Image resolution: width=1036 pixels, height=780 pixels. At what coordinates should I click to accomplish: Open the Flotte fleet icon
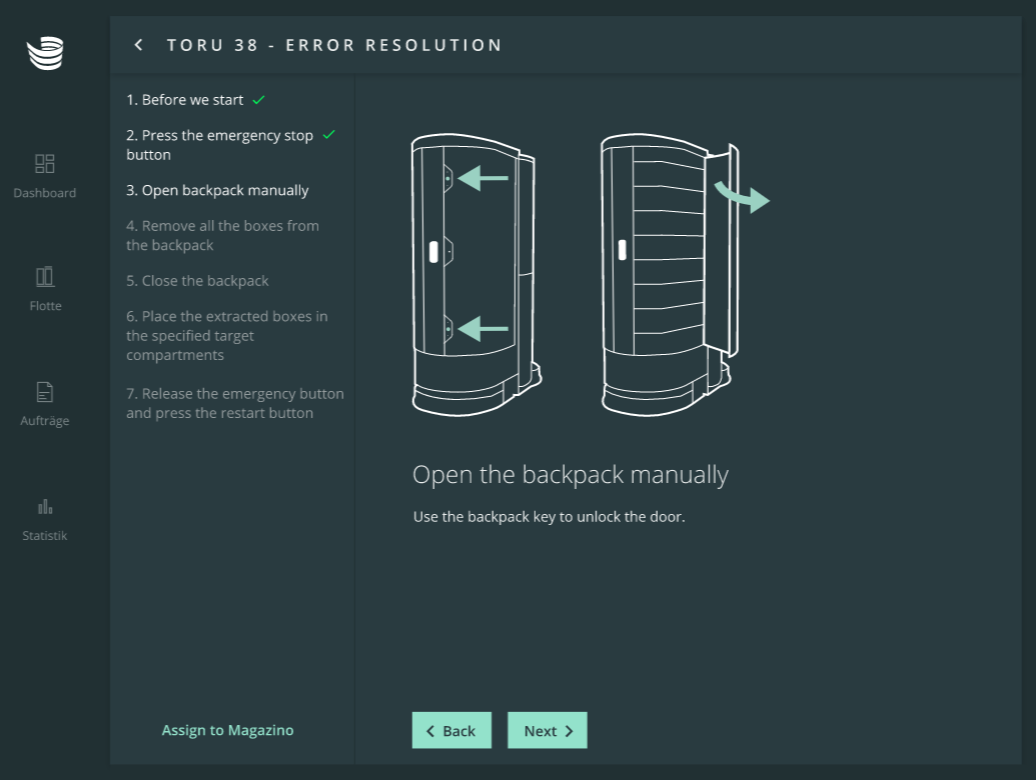coord(45,277)
